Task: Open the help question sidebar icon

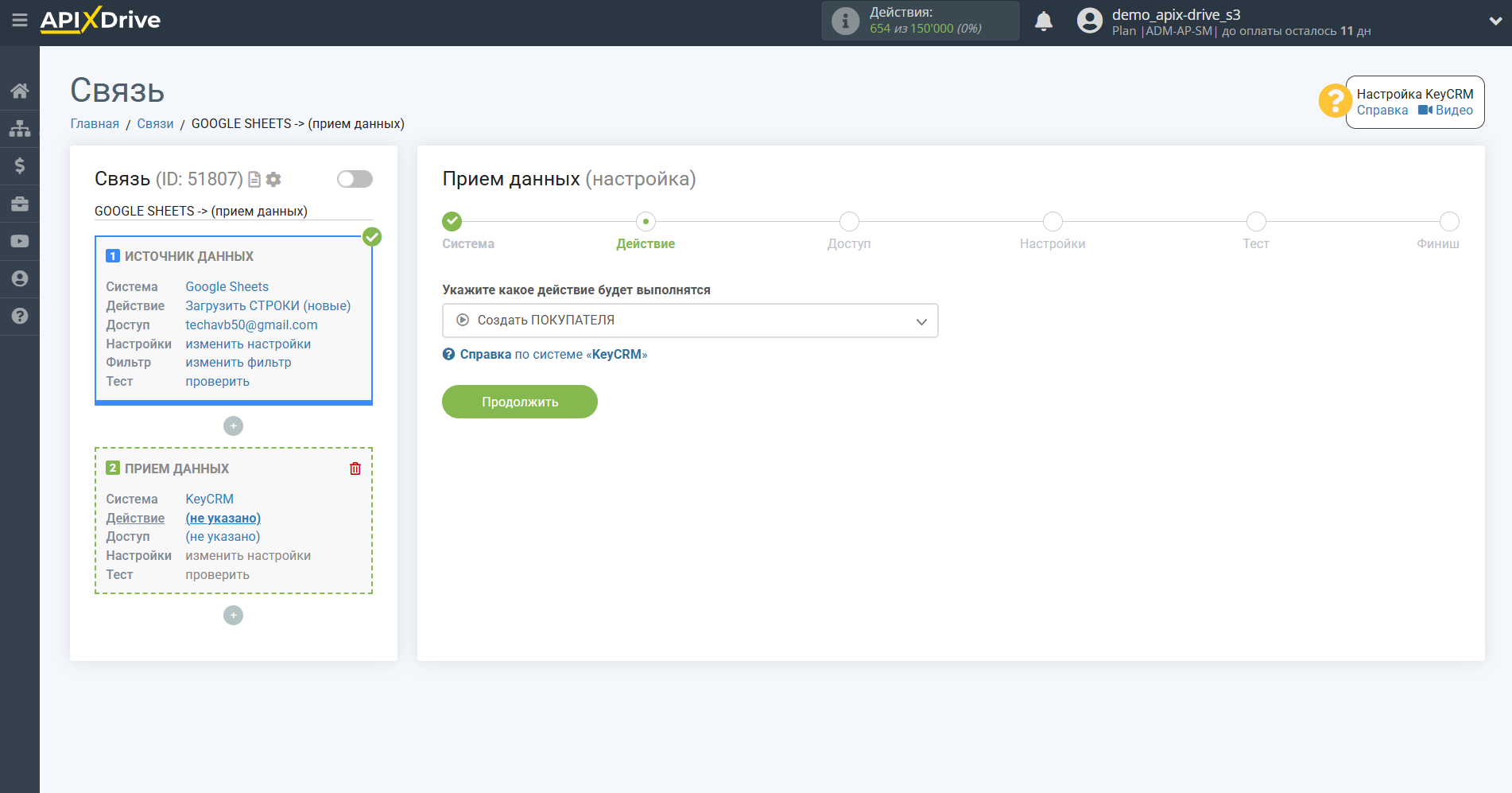Action: 20,316
